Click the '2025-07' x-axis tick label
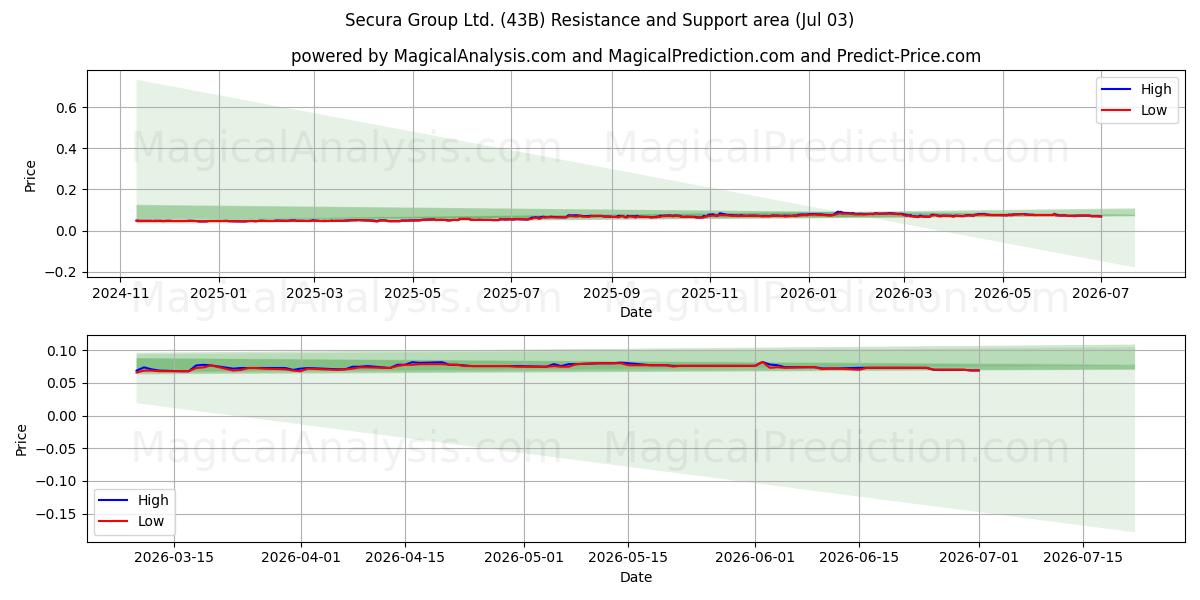 (511, 295)
